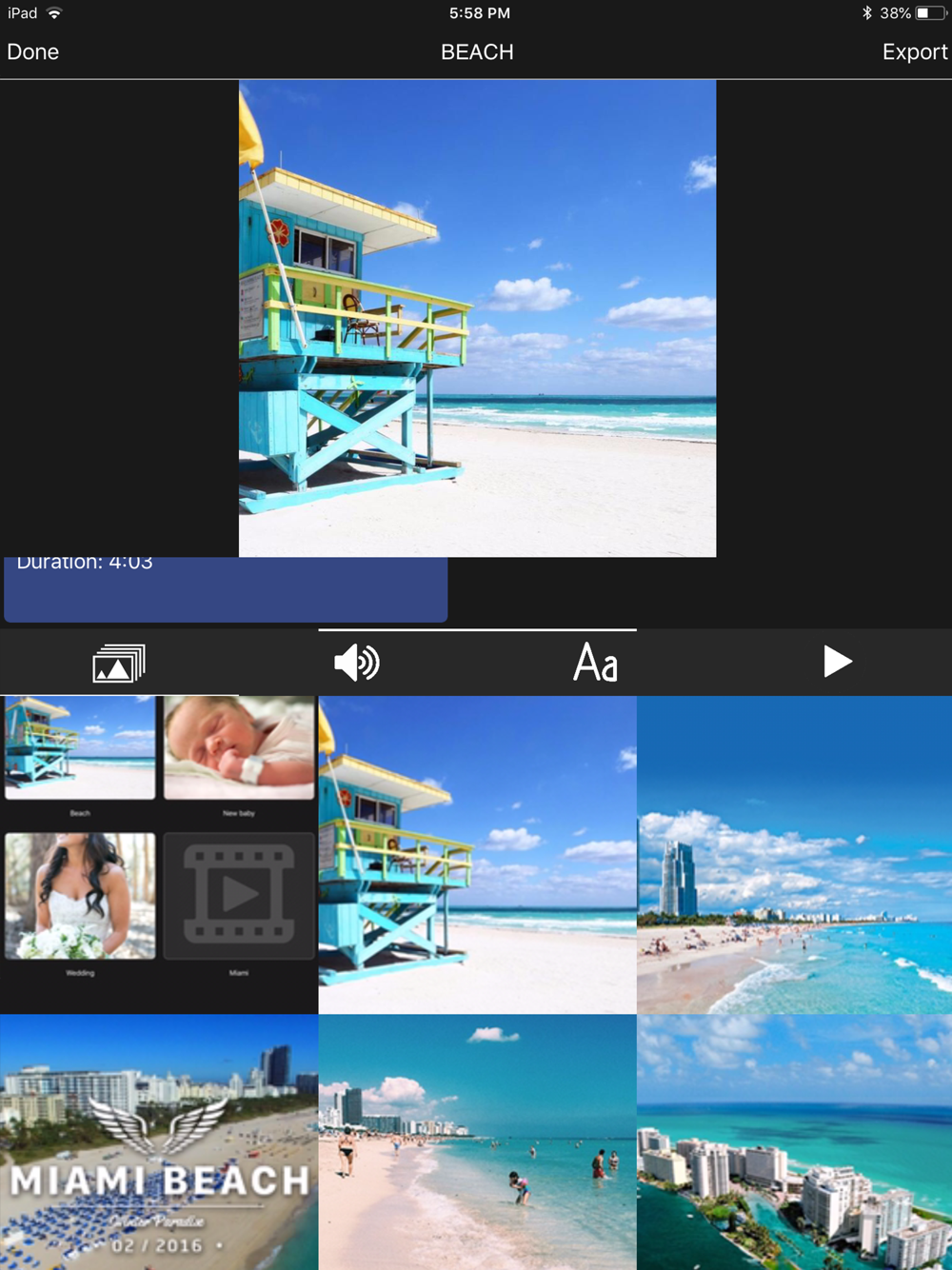Viewport: 952px width, 1270px height.
Task: Select the Miami video project thumbnail
Action: [x=239, y=896]
